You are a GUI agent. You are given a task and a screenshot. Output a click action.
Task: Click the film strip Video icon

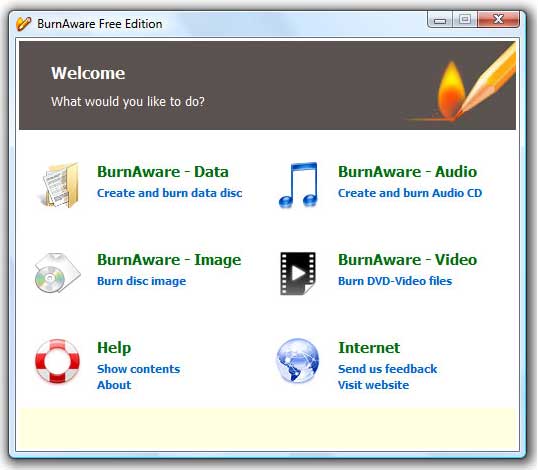[x=298, y=273]
